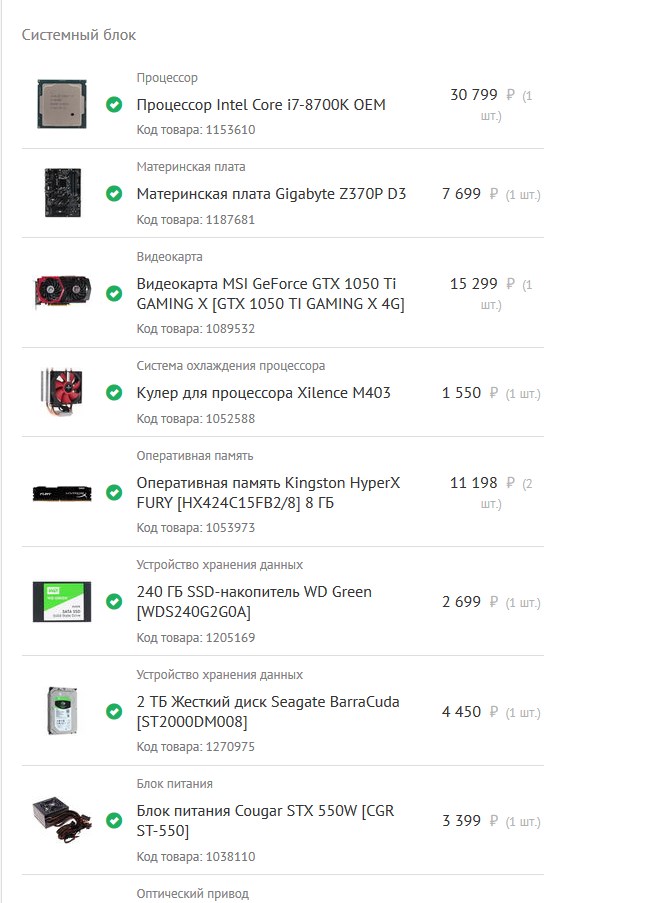649x903 pixels.
Task: Click the Gigabyte Z370P D3 motherboard image
Action: pyautogui.click(x=62, y=193)
